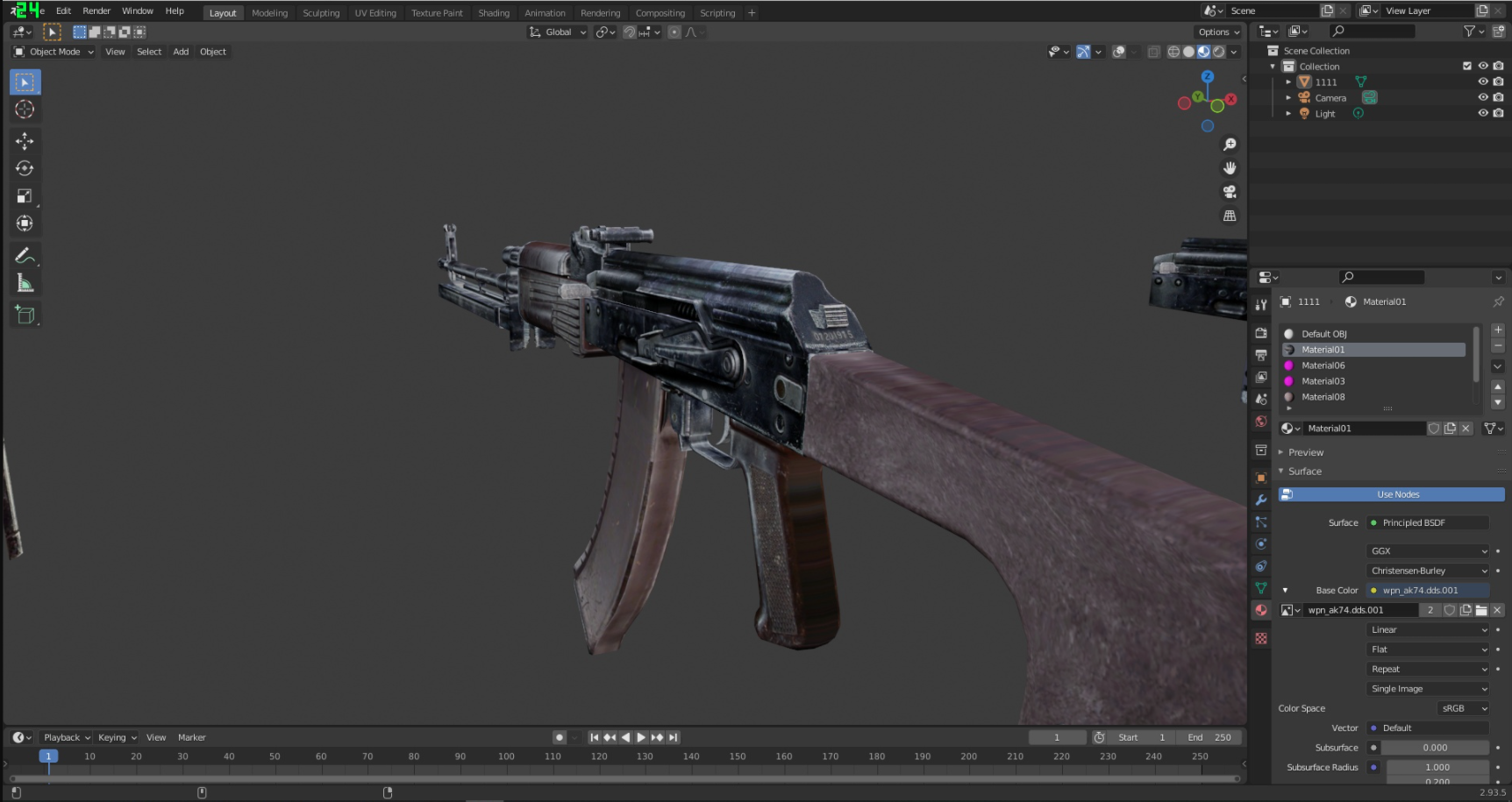This screenshot has width=1512, height=802.
Task: Open Christensen-Burley subsurface method dropdown
Action: coord(1427,571)
